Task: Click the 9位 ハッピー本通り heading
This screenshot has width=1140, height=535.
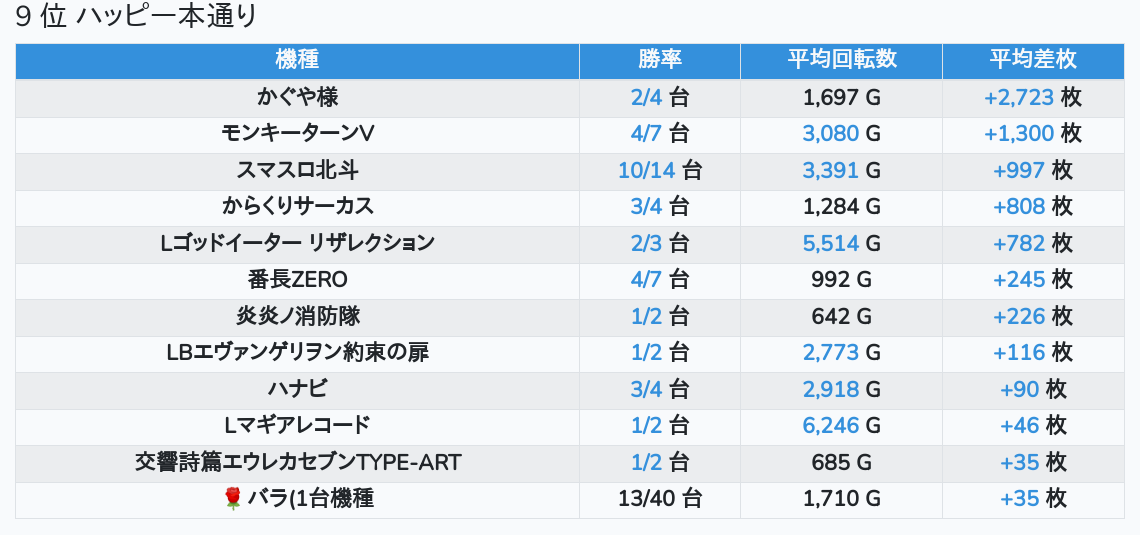Action: click(x=137, y=17)
